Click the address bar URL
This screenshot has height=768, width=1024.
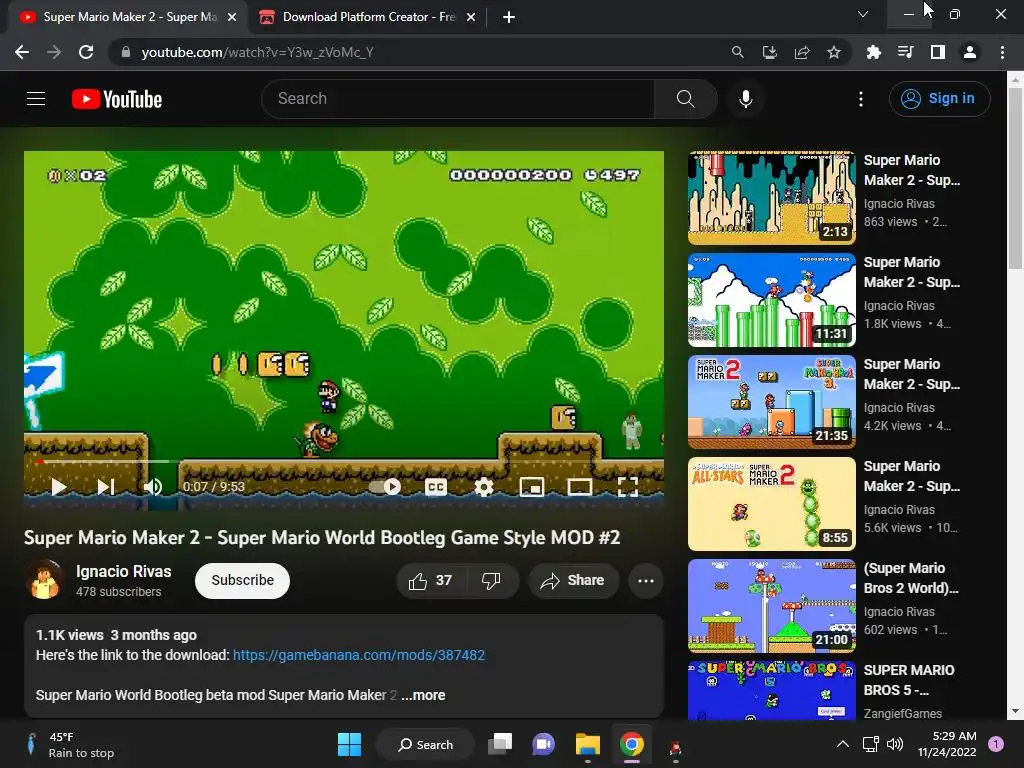(257, 52)
